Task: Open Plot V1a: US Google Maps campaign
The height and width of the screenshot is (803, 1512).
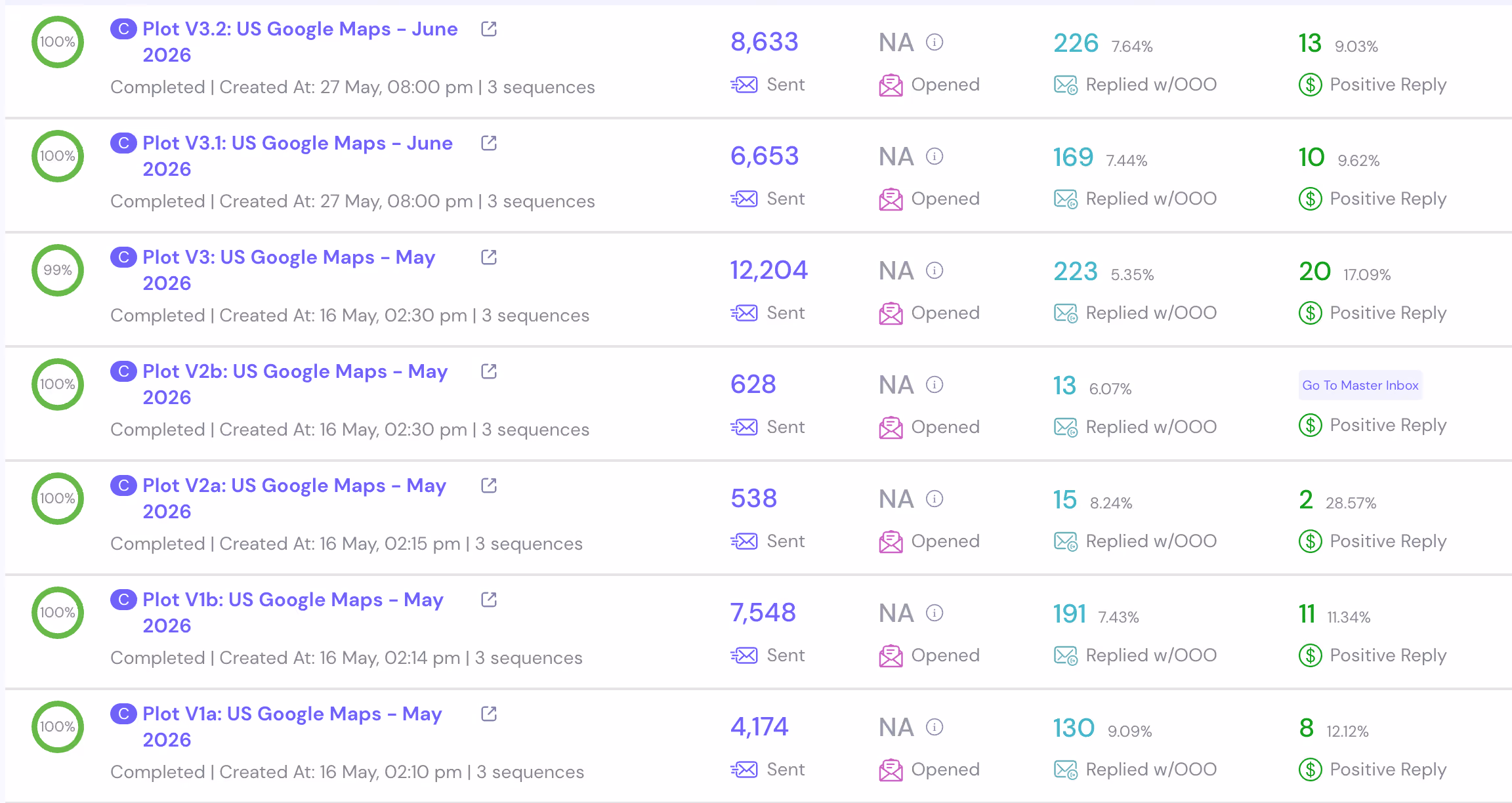Action: click(292, 726)
